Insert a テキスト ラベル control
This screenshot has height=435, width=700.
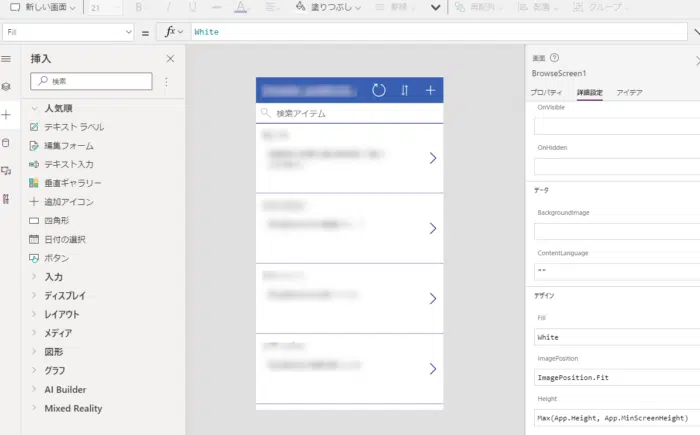pos(73,127)
